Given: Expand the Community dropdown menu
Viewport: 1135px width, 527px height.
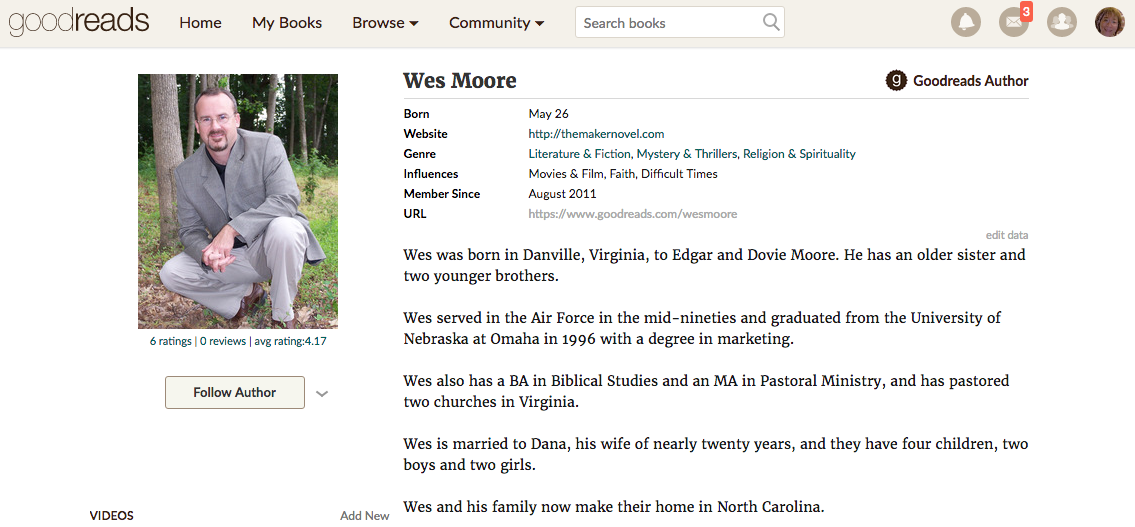Looking at the screenshot, I should coord(497,23).
